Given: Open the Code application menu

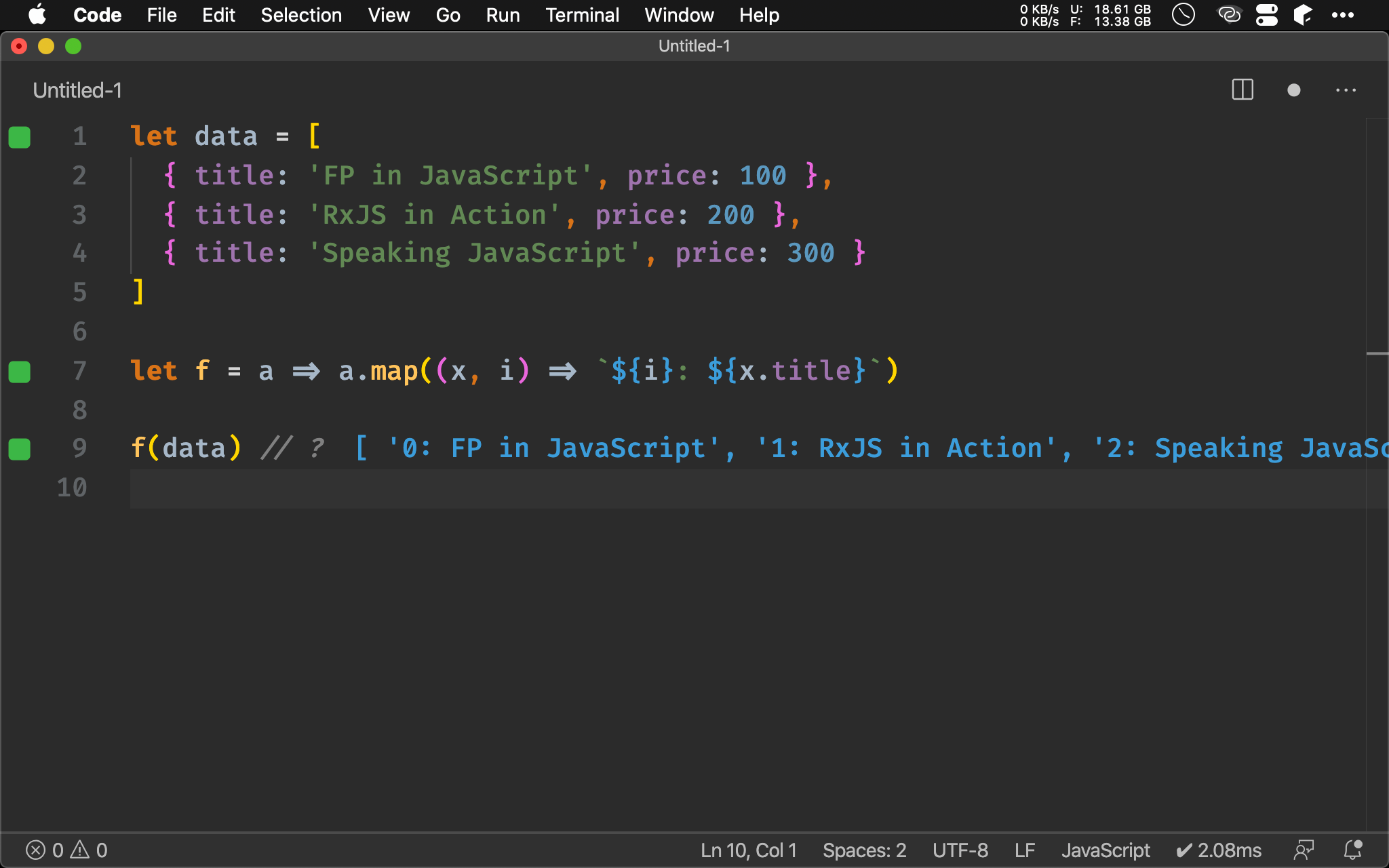Looking at the screenshot, I should (x=97, y=15).
